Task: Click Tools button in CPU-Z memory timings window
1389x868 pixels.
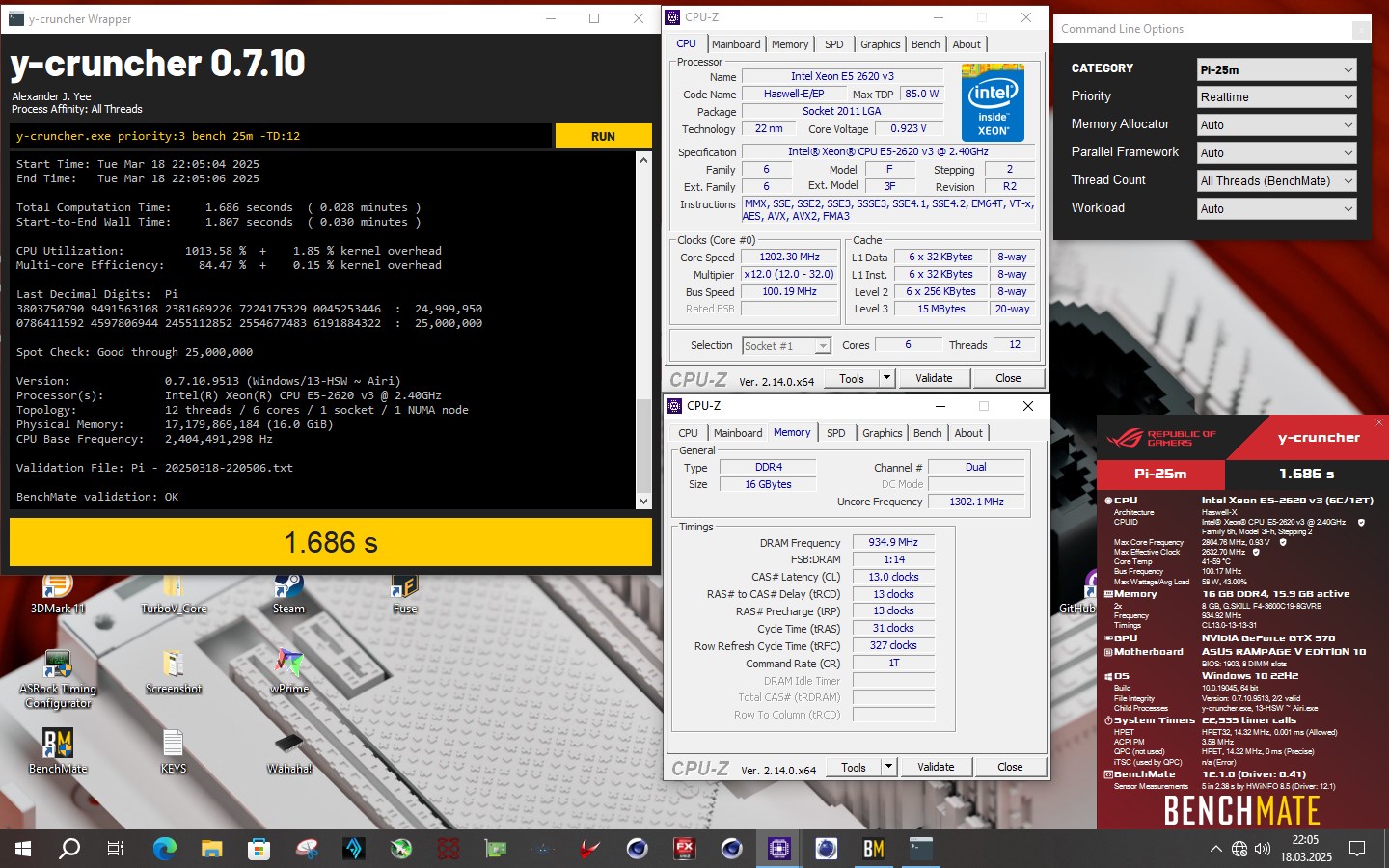Action: (854, 767)
